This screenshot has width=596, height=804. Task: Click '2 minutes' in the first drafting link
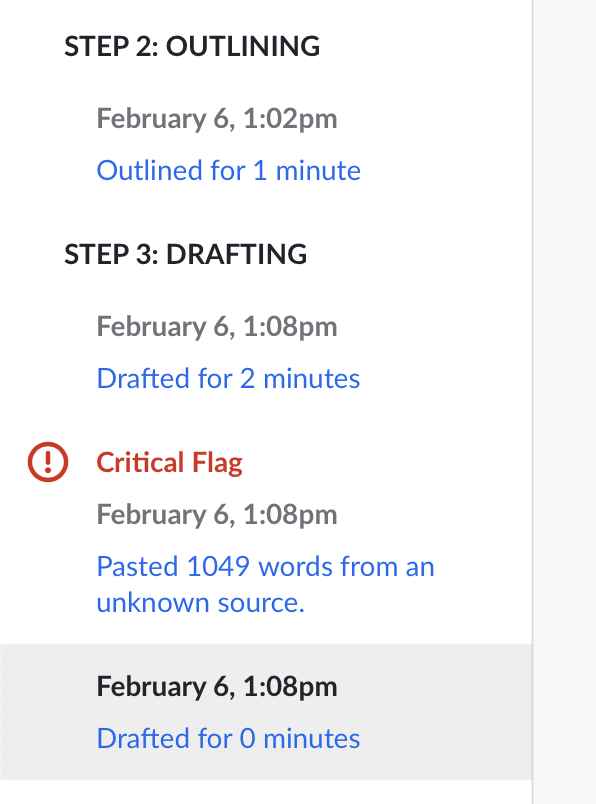coord(300,378)
